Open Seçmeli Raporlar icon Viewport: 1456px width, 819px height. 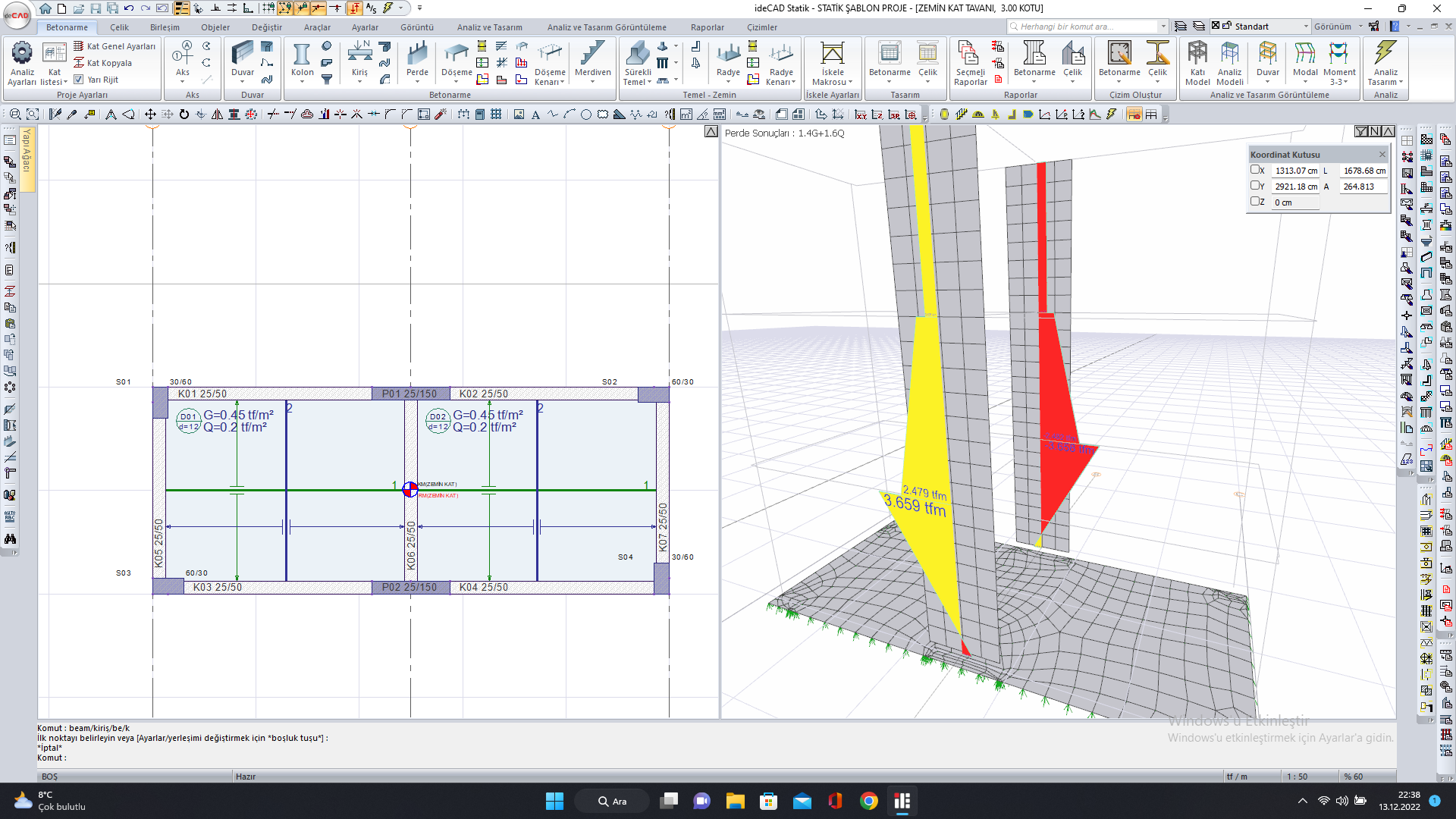(x=970, y=63)
